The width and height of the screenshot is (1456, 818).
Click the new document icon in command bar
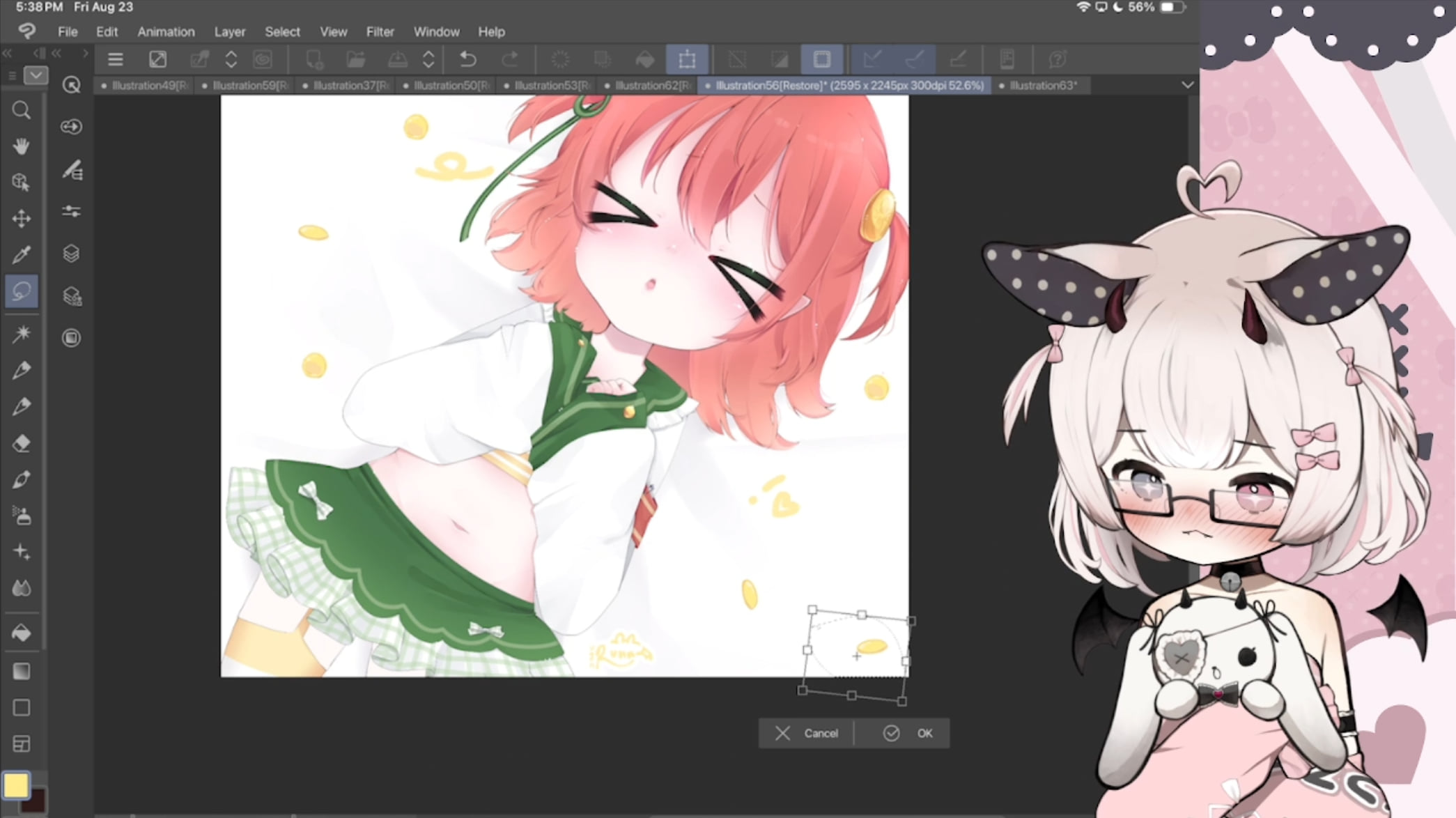[314, 59]
